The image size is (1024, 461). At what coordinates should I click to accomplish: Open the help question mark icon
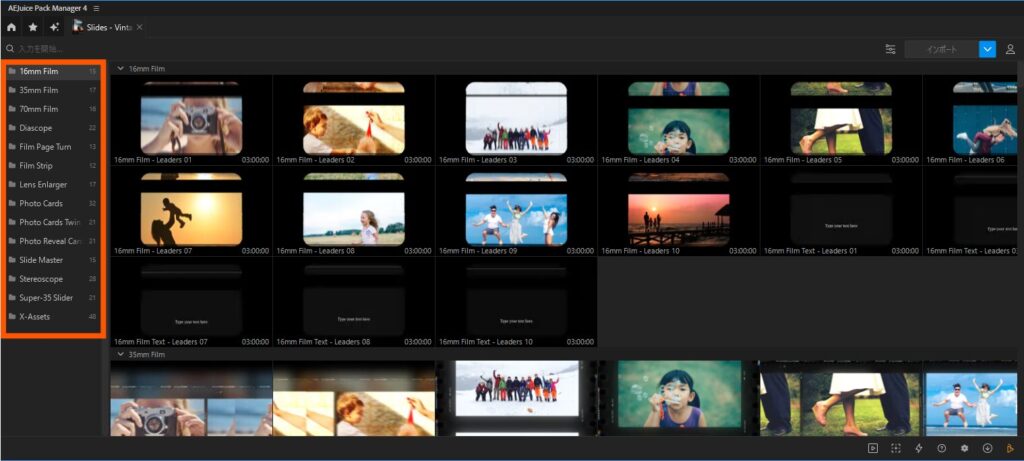point(942,448)
